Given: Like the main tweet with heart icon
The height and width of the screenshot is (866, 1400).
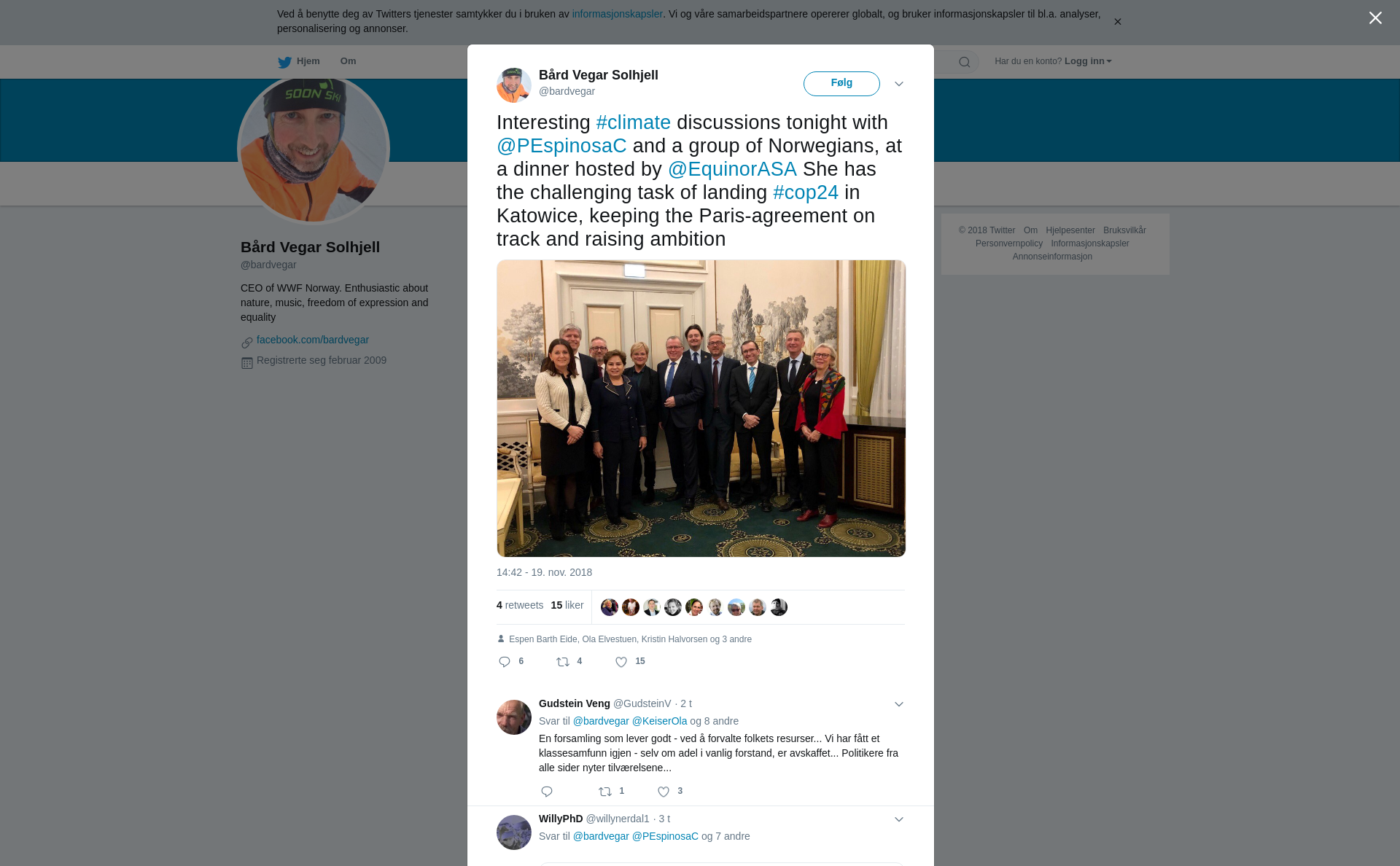Looking at the screenshot, I should coord(621,662).
